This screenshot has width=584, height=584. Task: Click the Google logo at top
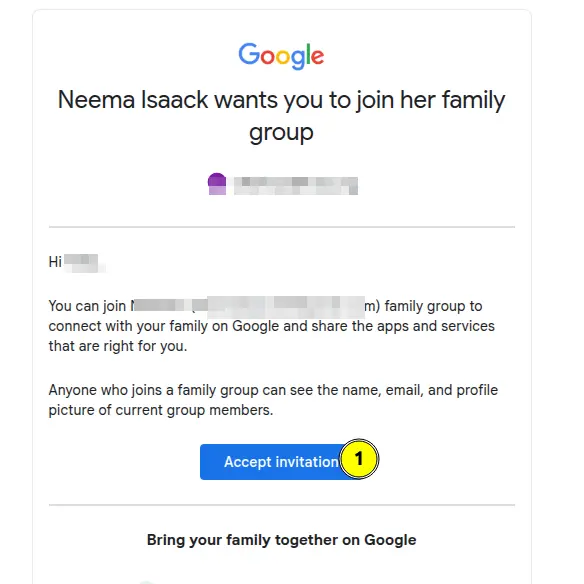[x=281, y=56]
